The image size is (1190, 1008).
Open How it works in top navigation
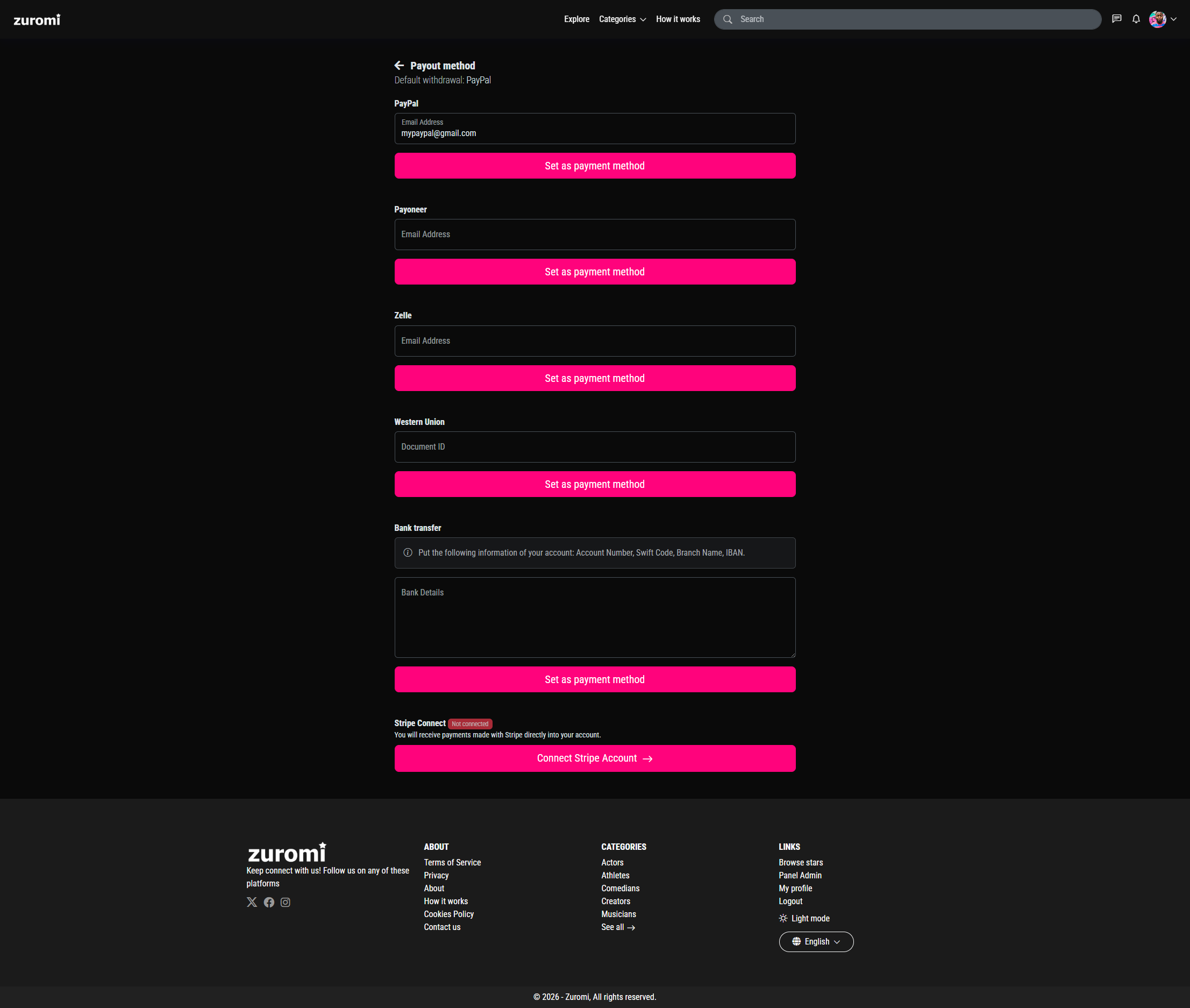click(x=678, y=19)
